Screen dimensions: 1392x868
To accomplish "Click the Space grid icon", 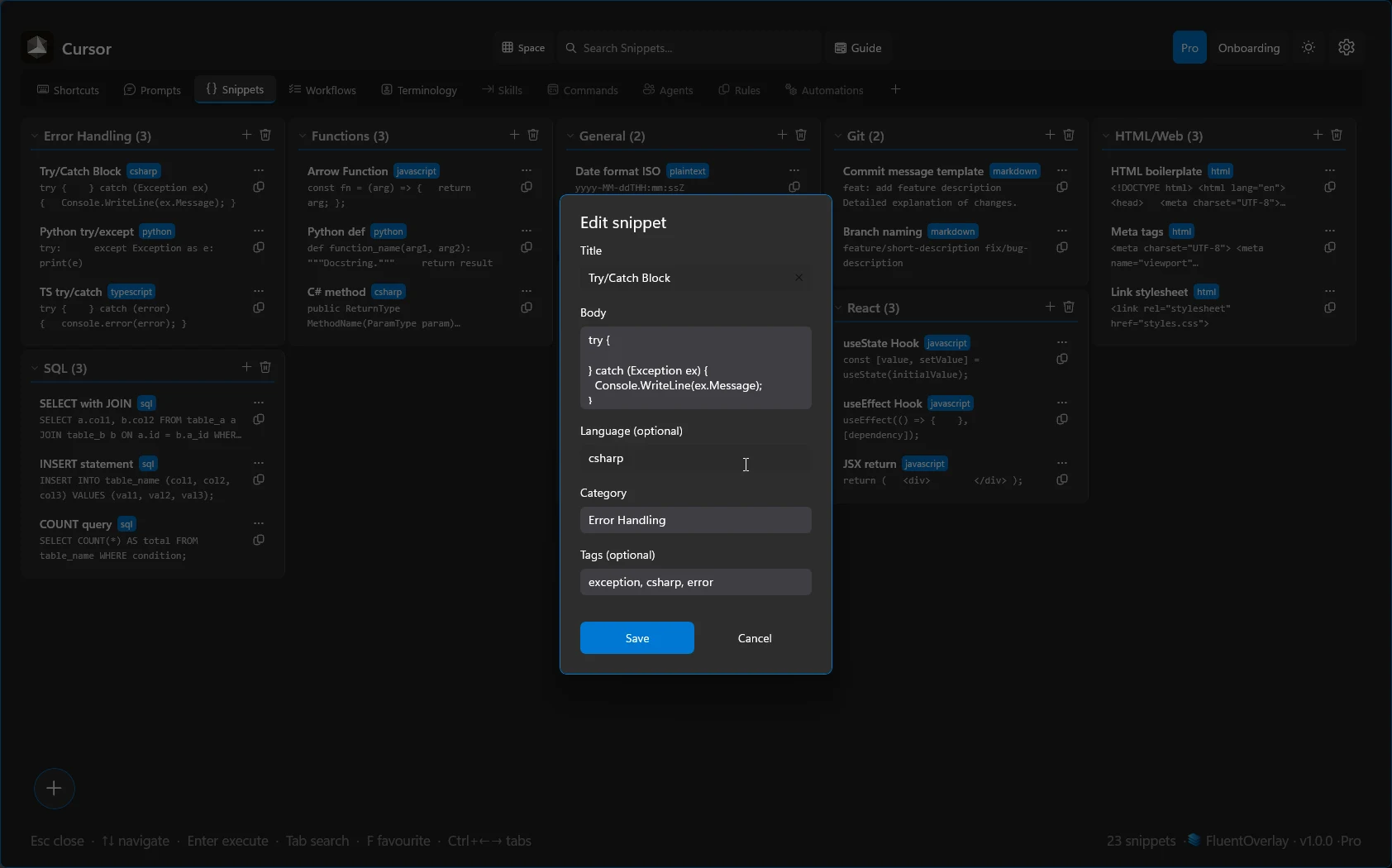I will point(508,47).
